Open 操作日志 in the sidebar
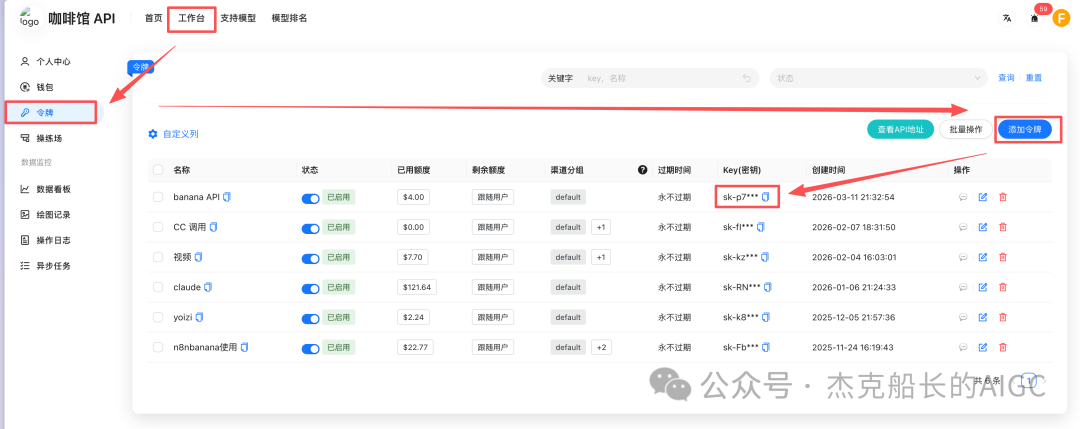The image size is (1080, 429). tap(54, 240)
